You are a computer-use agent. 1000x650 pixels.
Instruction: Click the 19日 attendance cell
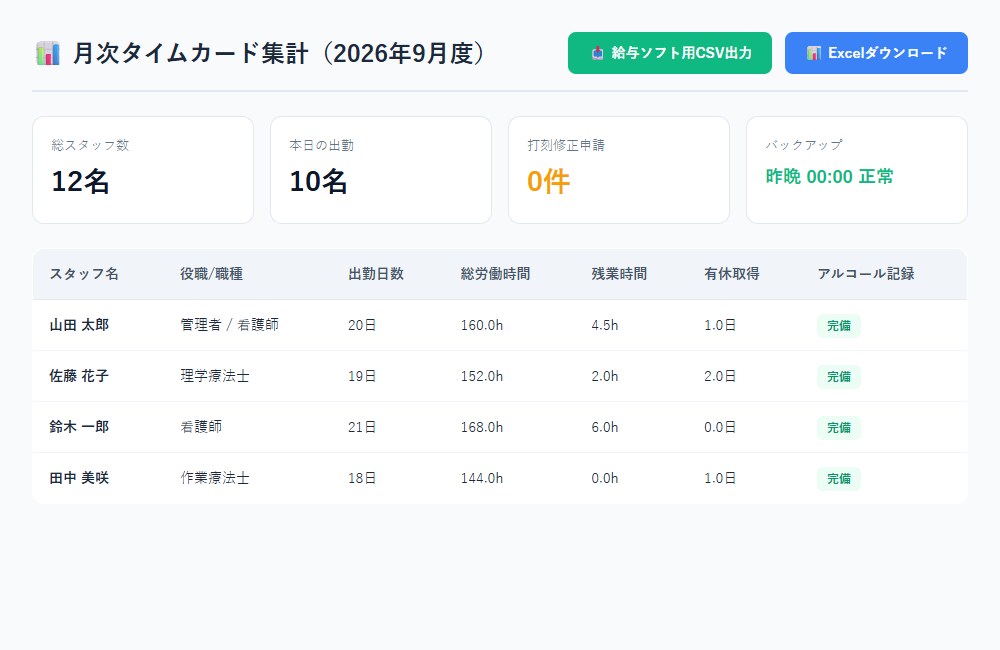point(362,376)
